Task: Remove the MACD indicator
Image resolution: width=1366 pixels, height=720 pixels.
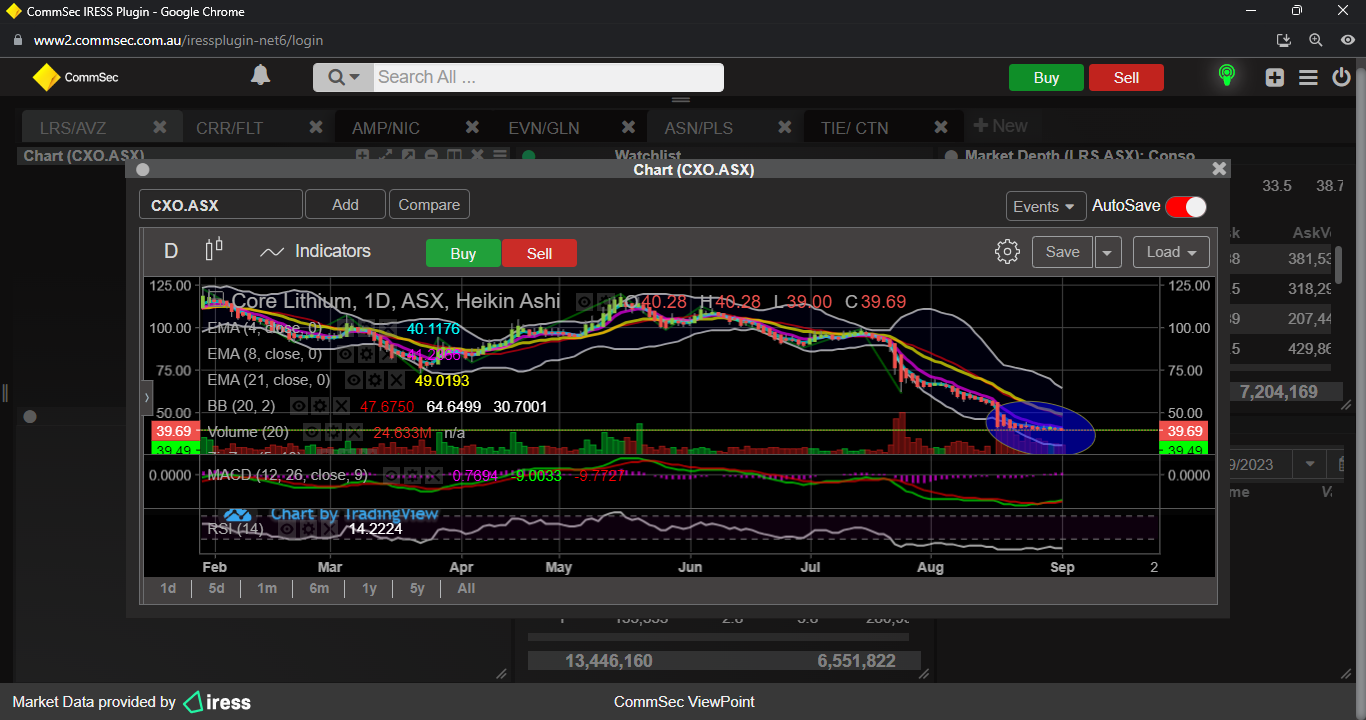Action: 435,475
